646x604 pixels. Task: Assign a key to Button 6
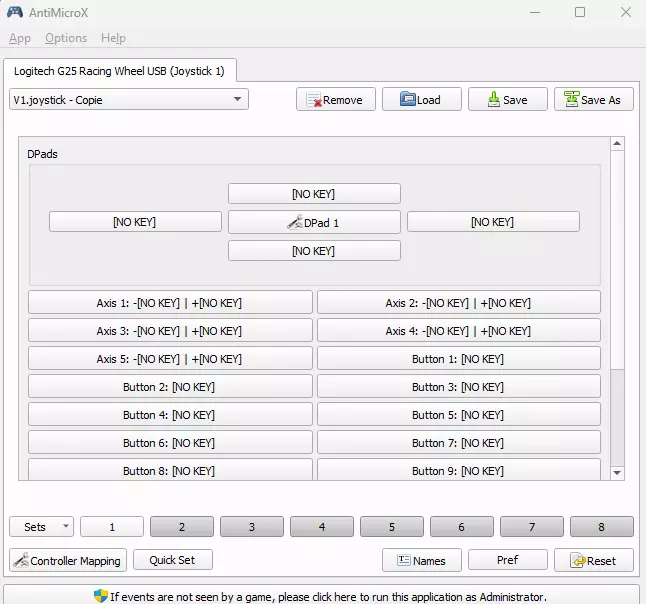click(x=170, y=443)
